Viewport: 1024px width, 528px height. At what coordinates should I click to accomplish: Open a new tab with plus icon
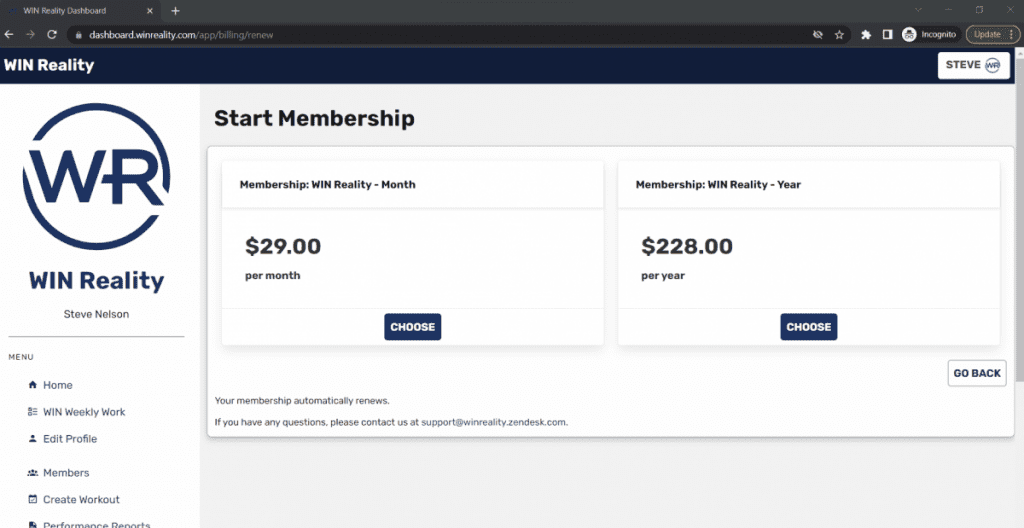175,11
